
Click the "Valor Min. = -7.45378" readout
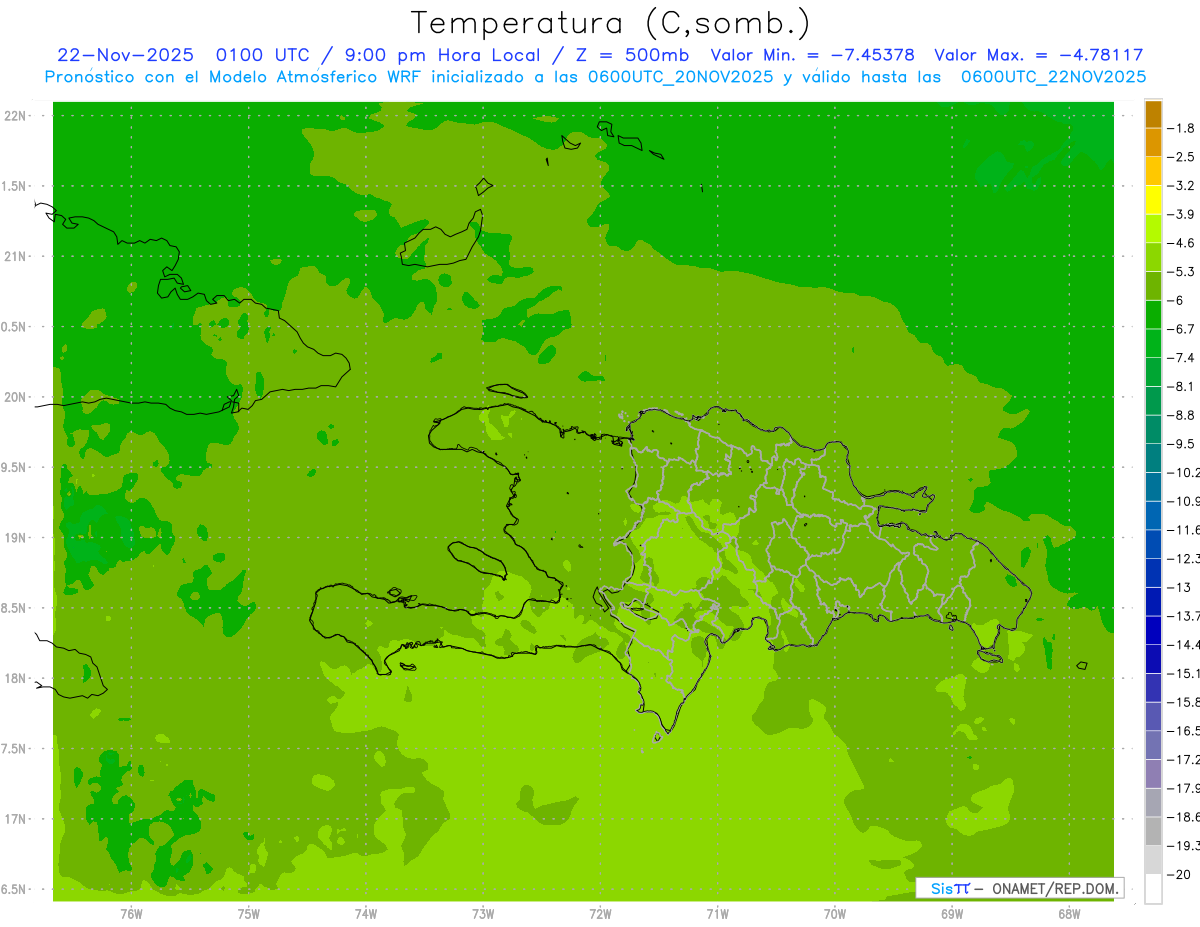pyautogui.click(x=812, y=55)
